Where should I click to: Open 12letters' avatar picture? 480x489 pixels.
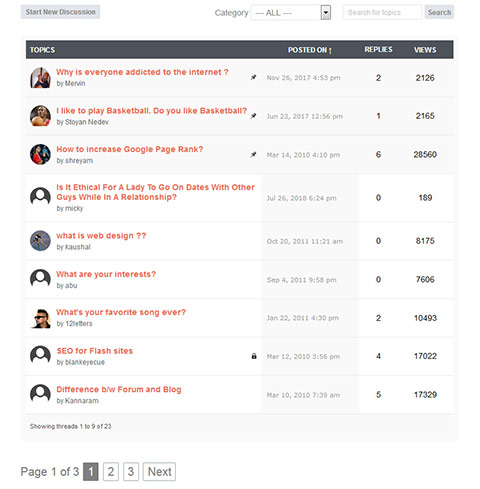[x=40, y=318]
